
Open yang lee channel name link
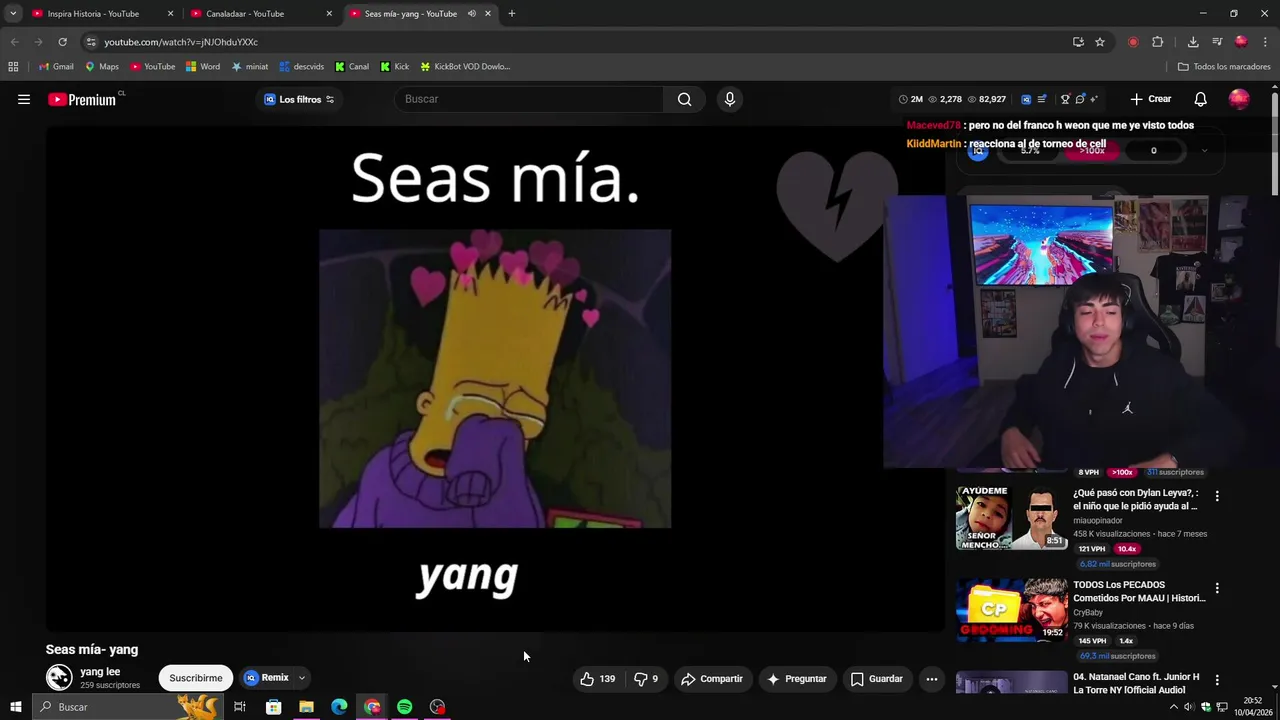[x=100, y=672]
